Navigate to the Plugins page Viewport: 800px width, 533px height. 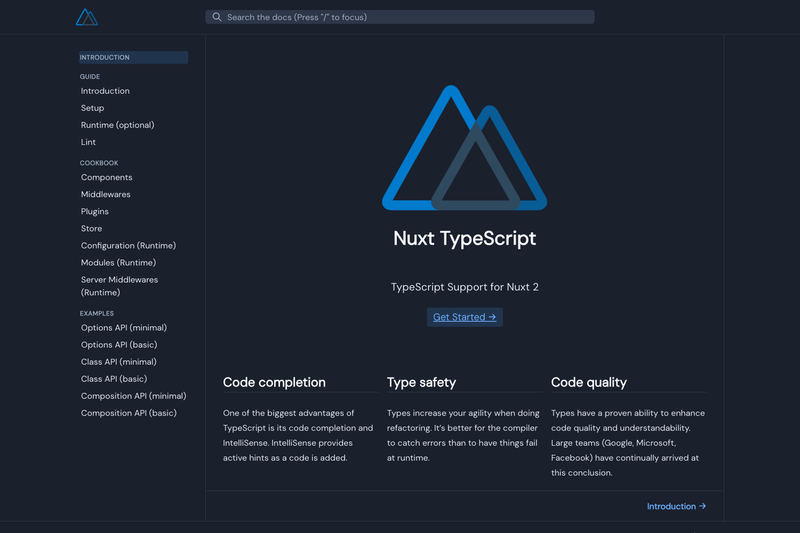click(x=94, y=211)
